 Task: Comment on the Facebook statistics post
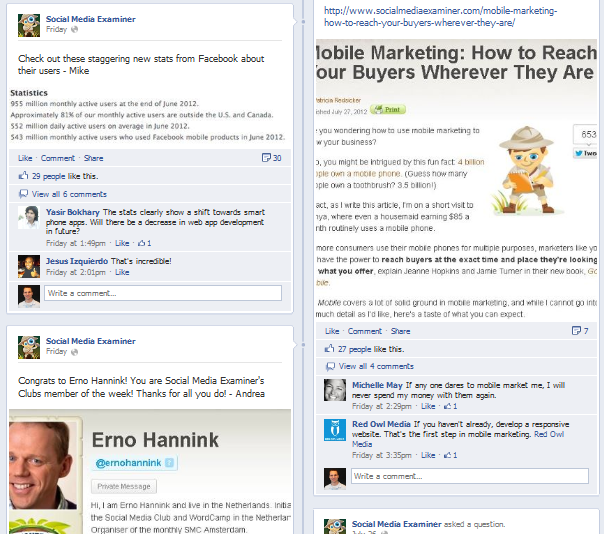[x=58, y=158]
